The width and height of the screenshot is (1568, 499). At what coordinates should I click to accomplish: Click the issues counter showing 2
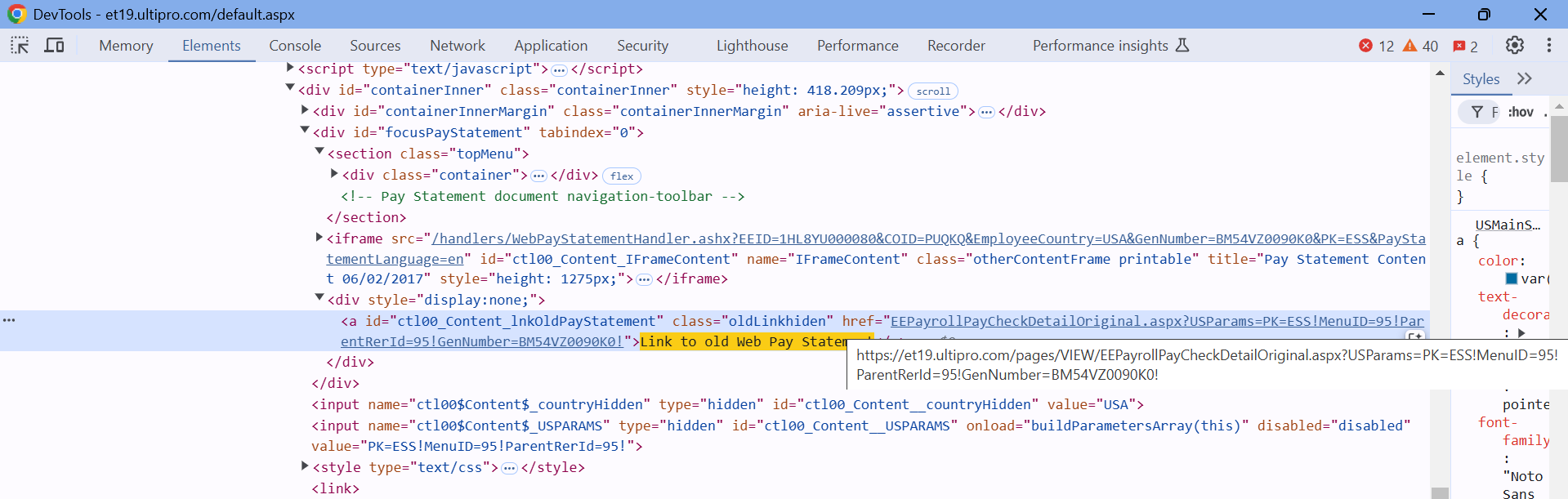pyautogui.click(x=1466, y=46)
